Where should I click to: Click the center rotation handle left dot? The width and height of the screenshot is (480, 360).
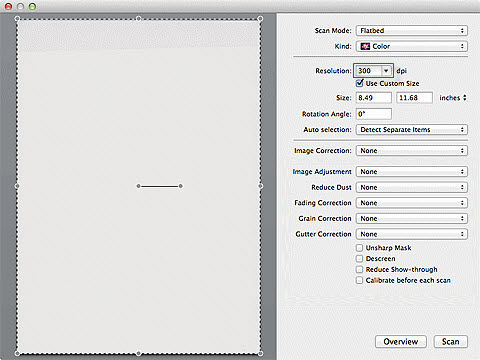click(x=139, y=186)
